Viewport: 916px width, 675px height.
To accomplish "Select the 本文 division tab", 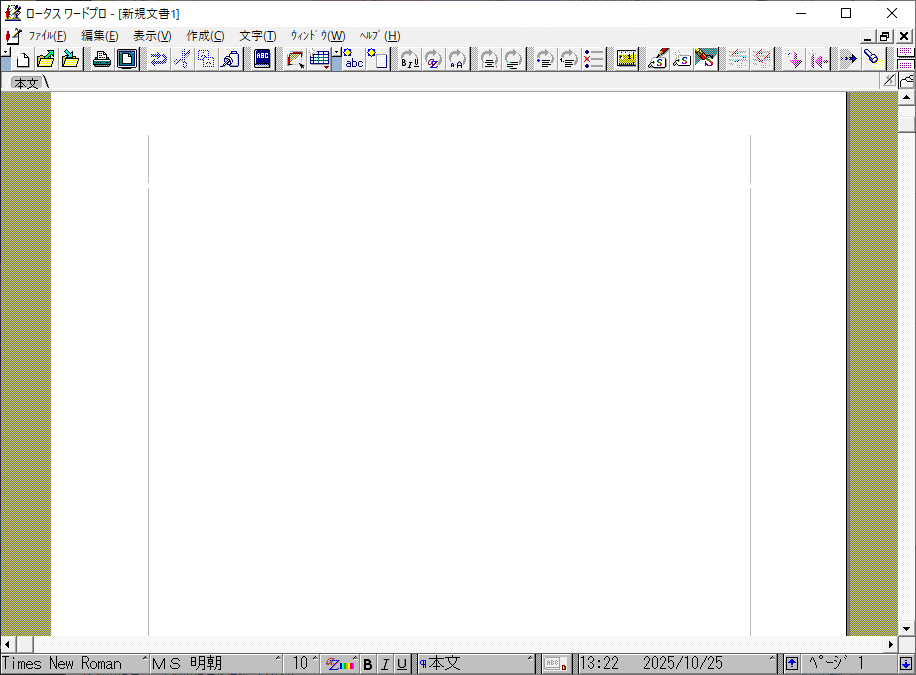I will 26,83.
